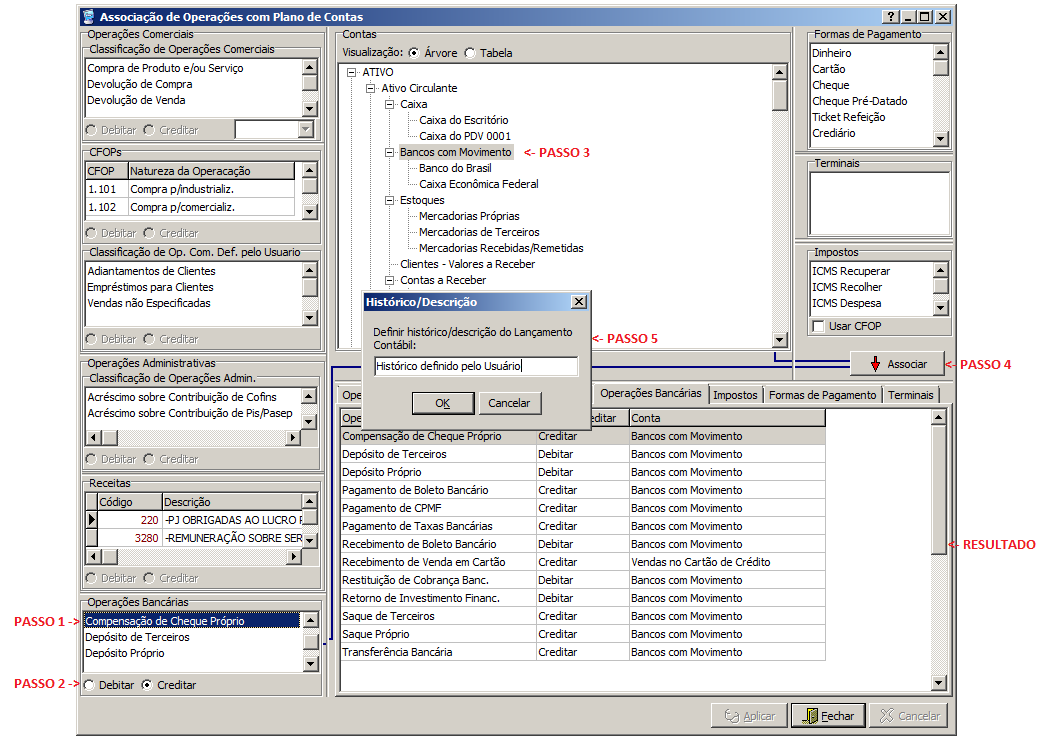1045x737 pixels.
Task: Click the Aplicar button at bottom
Action: 749,716
